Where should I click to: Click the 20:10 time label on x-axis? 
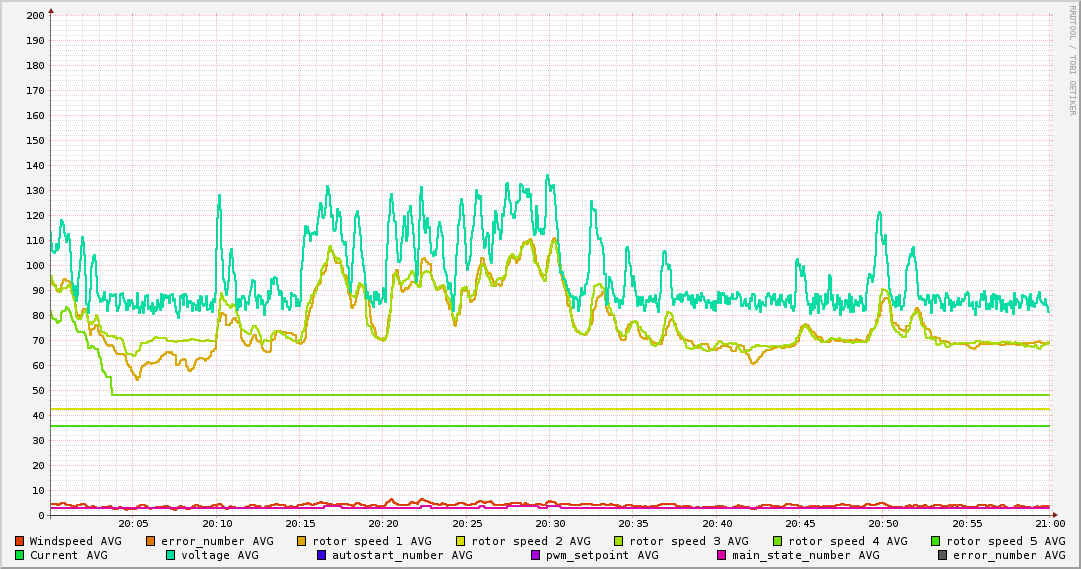217,524
